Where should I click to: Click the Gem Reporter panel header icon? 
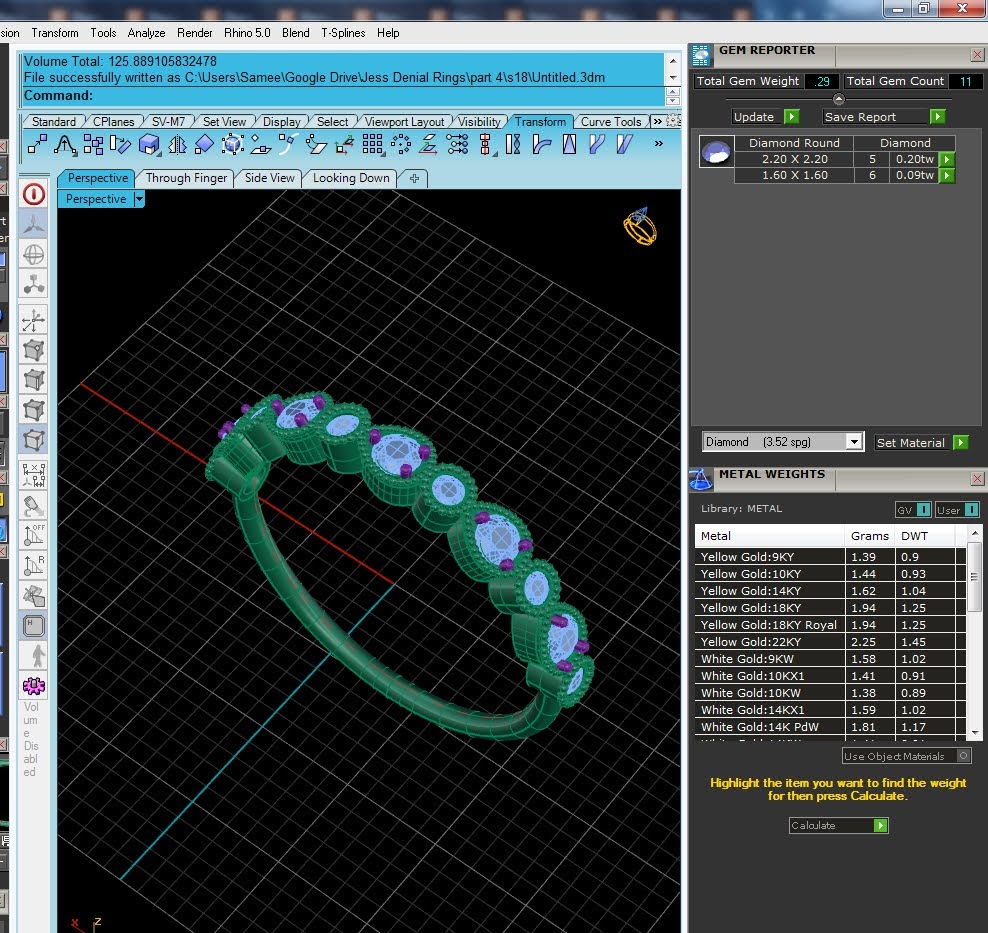701,55
